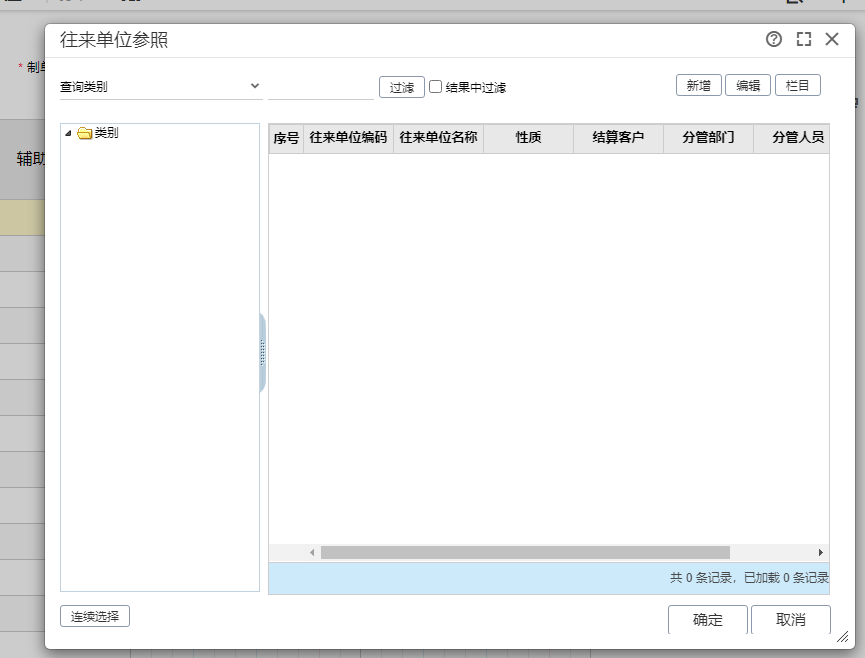Open the 栏目 column settings
The width and height of the screenshot is (865, 658).
798,85
